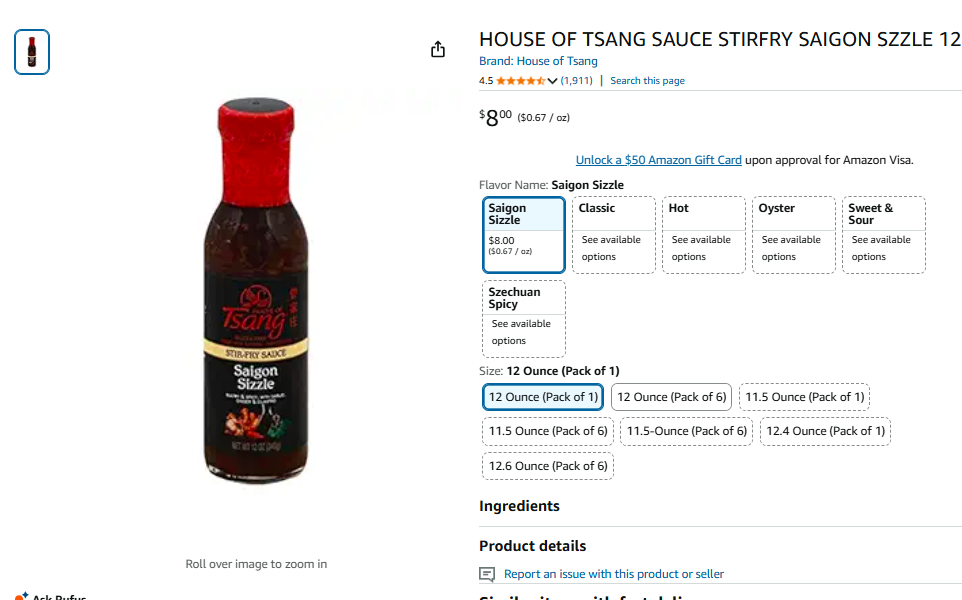Choose the Hot flavor option

tap(704, 234)
